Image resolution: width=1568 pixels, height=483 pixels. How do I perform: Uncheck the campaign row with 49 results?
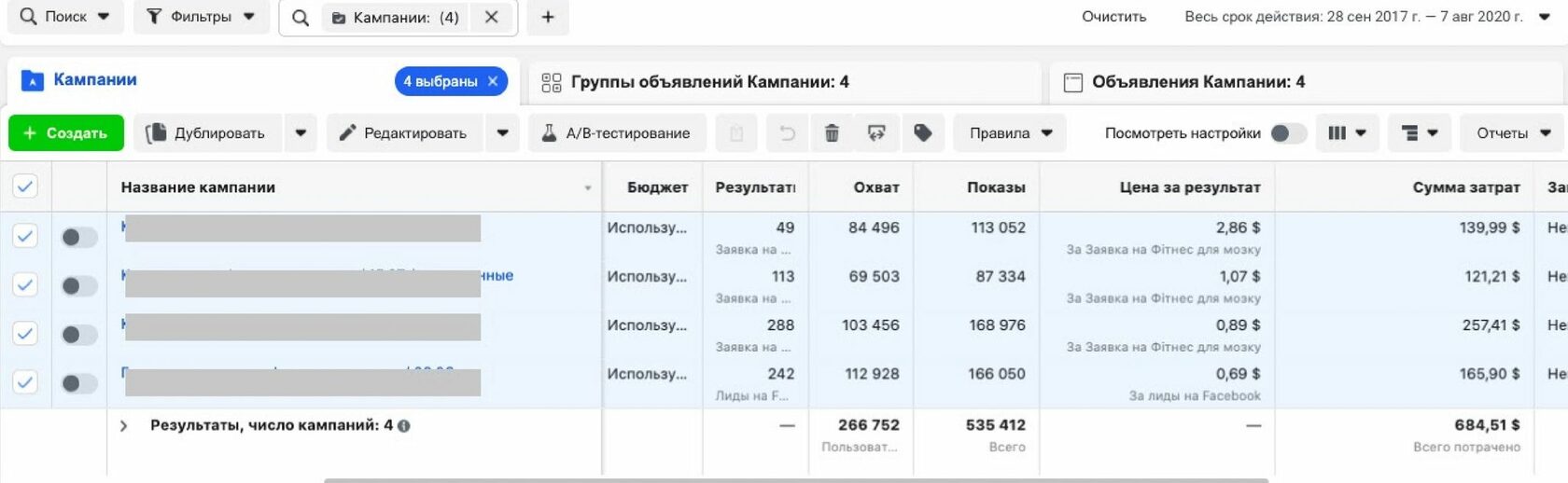[25, 236]
